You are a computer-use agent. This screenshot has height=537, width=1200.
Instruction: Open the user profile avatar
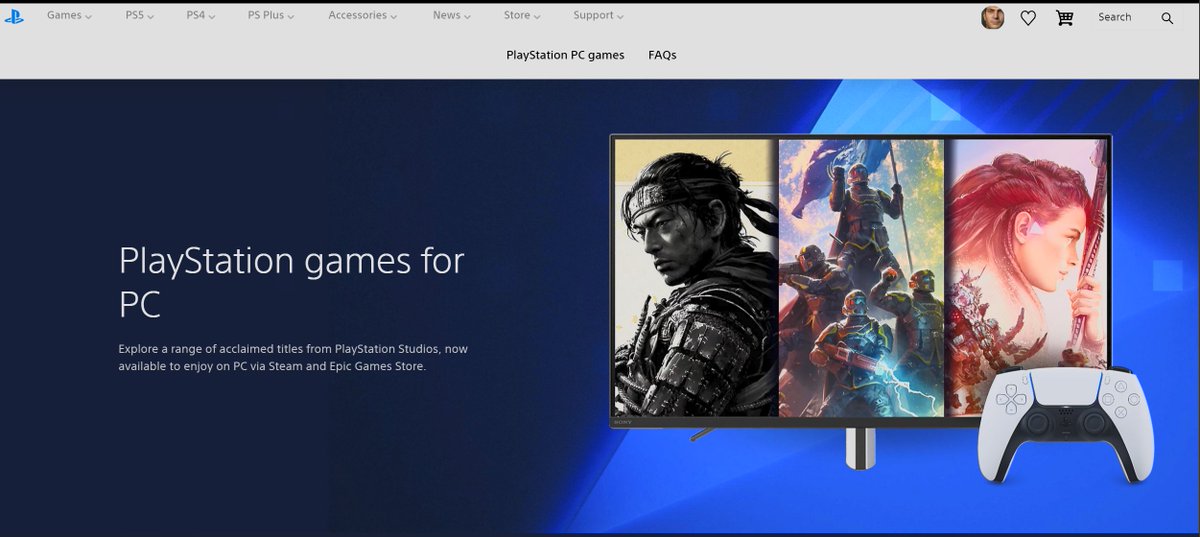pos(992,18)
